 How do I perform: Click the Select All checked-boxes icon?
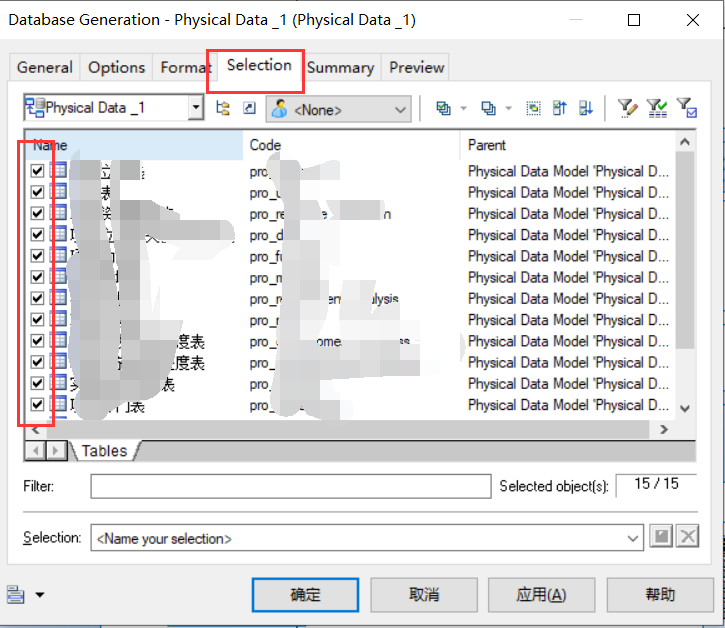[443, 109]
